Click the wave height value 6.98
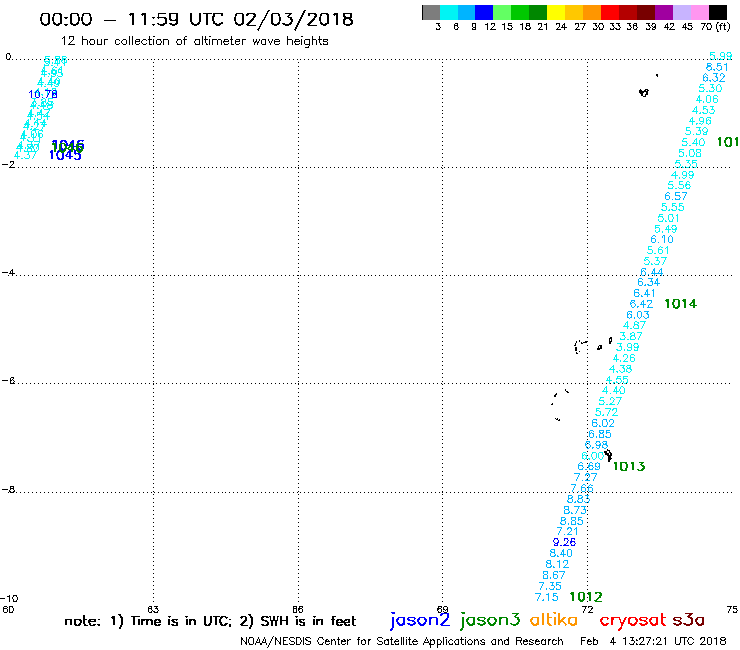740x650 pixels. point(597,445)
